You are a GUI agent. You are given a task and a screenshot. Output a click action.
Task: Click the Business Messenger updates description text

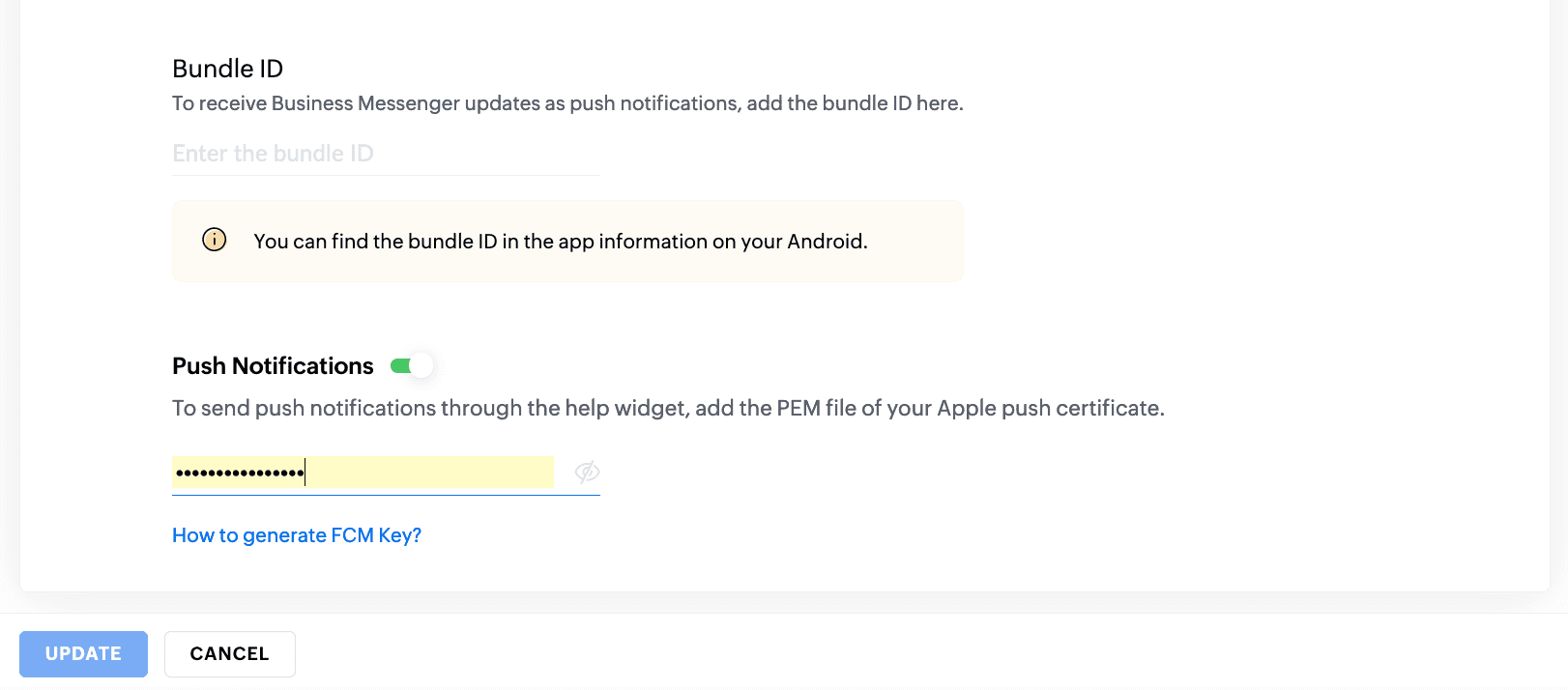pyautogui.click(x=567, y=103)
